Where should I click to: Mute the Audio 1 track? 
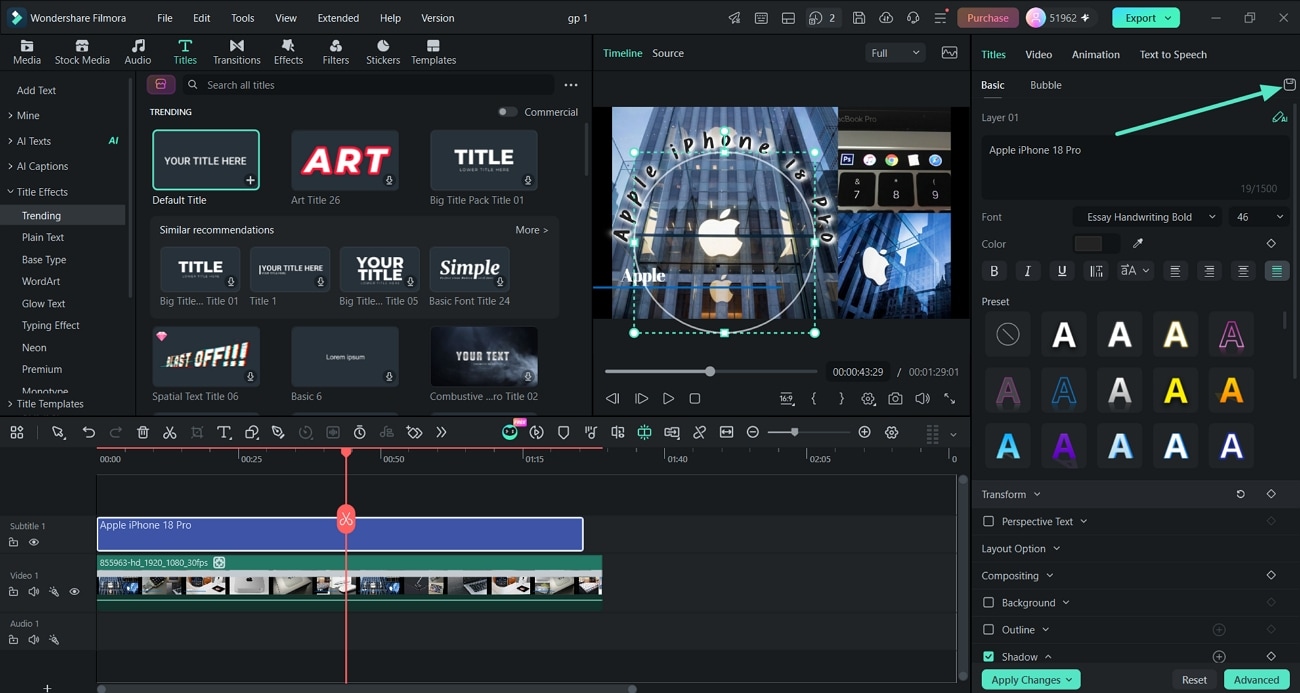click(x=34, y=640)
